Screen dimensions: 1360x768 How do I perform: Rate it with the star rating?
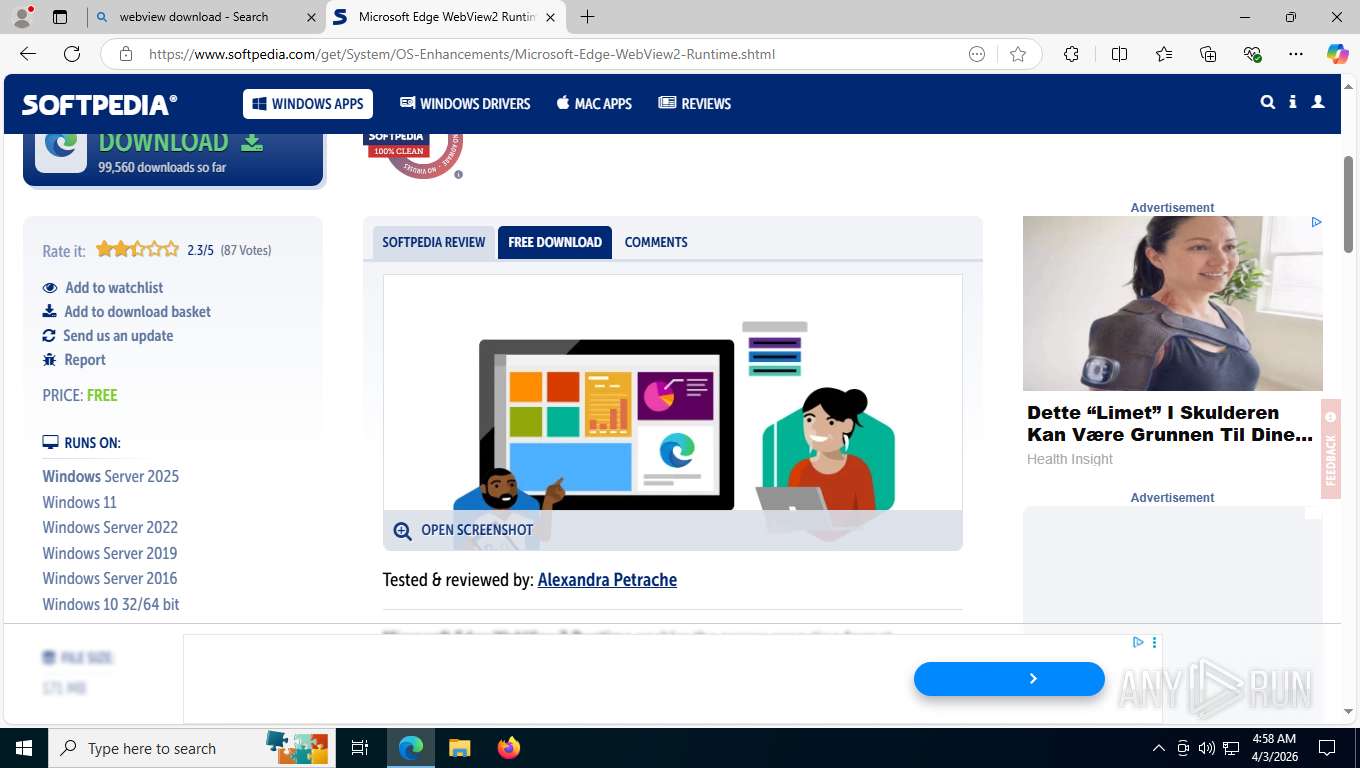(x=137, y=249)
